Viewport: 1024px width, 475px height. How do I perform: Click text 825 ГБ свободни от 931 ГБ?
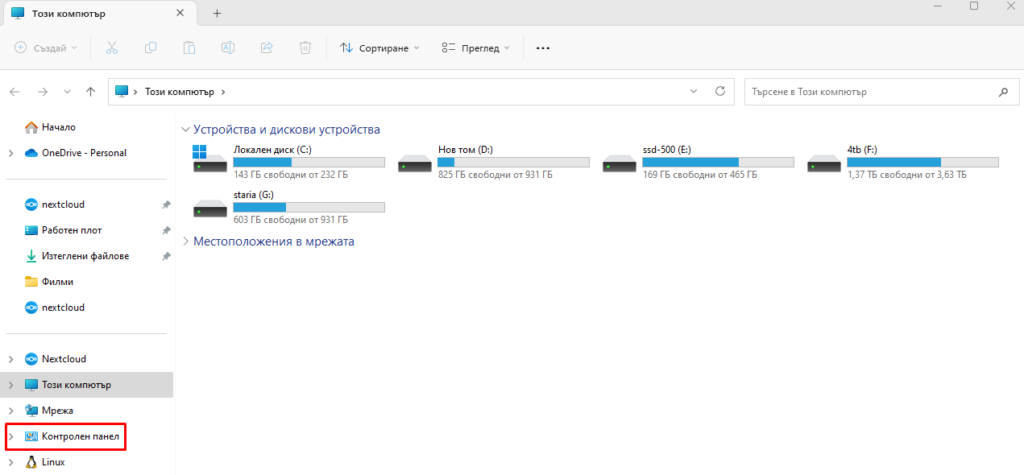click(x=495, y=175)
